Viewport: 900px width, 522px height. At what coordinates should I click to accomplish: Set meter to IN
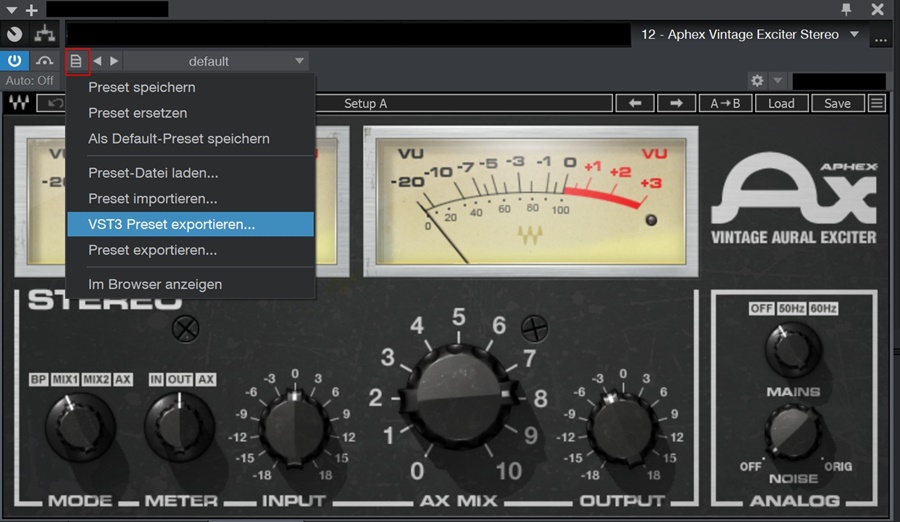coord(156,380)
